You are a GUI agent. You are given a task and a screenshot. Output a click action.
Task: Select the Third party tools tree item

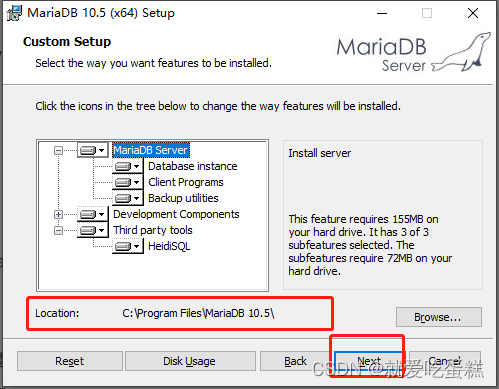point(153,230)
